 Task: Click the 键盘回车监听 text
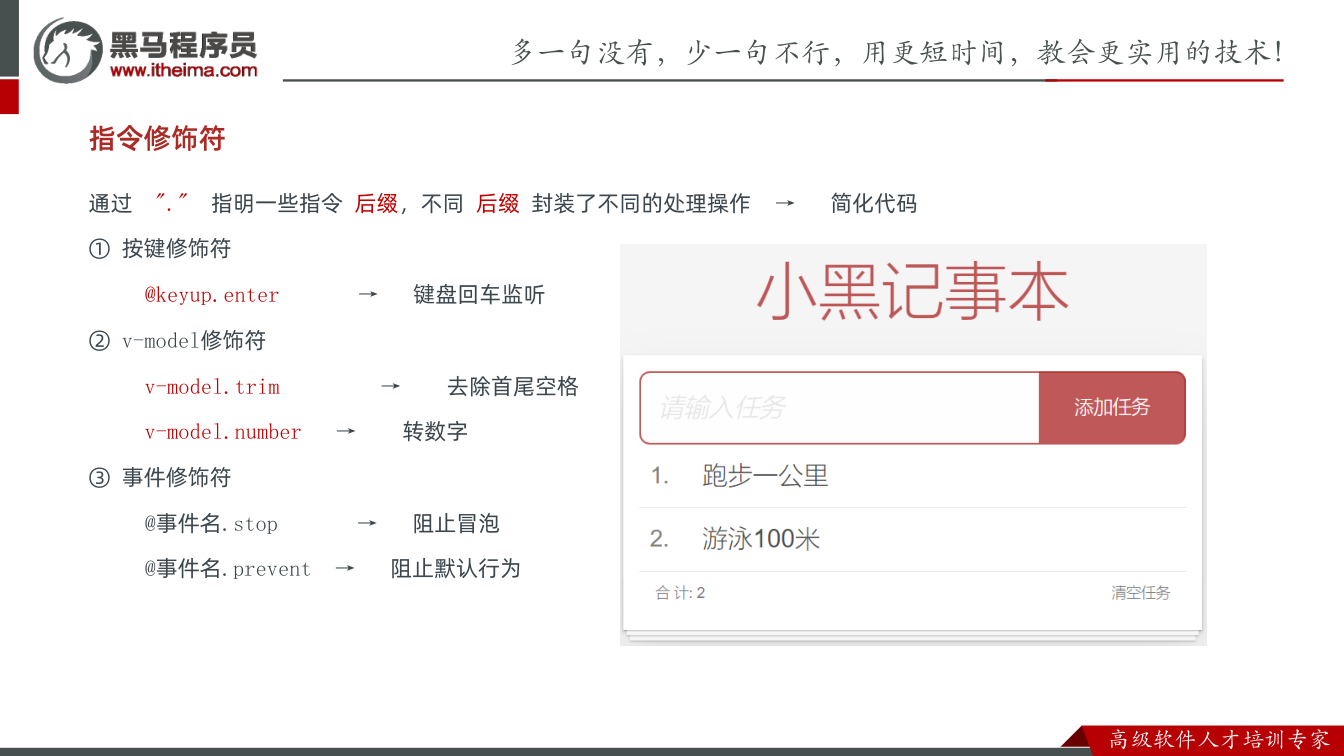[479, 295]
